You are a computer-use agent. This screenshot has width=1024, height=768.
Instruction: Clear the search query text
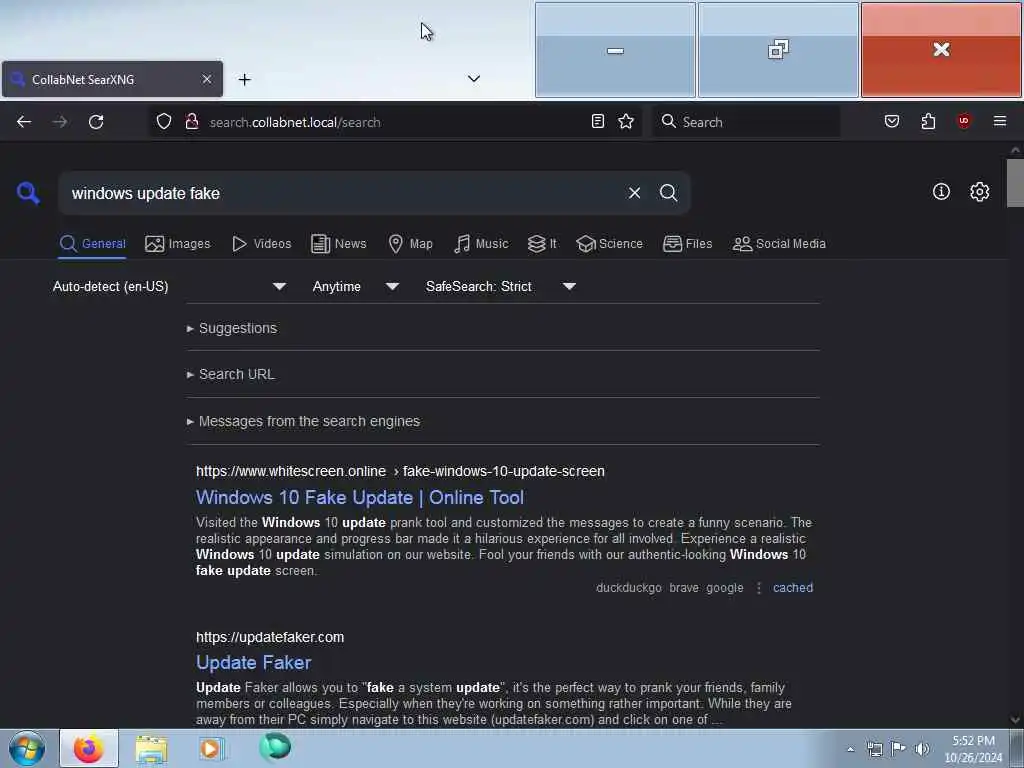click(634, 193)
